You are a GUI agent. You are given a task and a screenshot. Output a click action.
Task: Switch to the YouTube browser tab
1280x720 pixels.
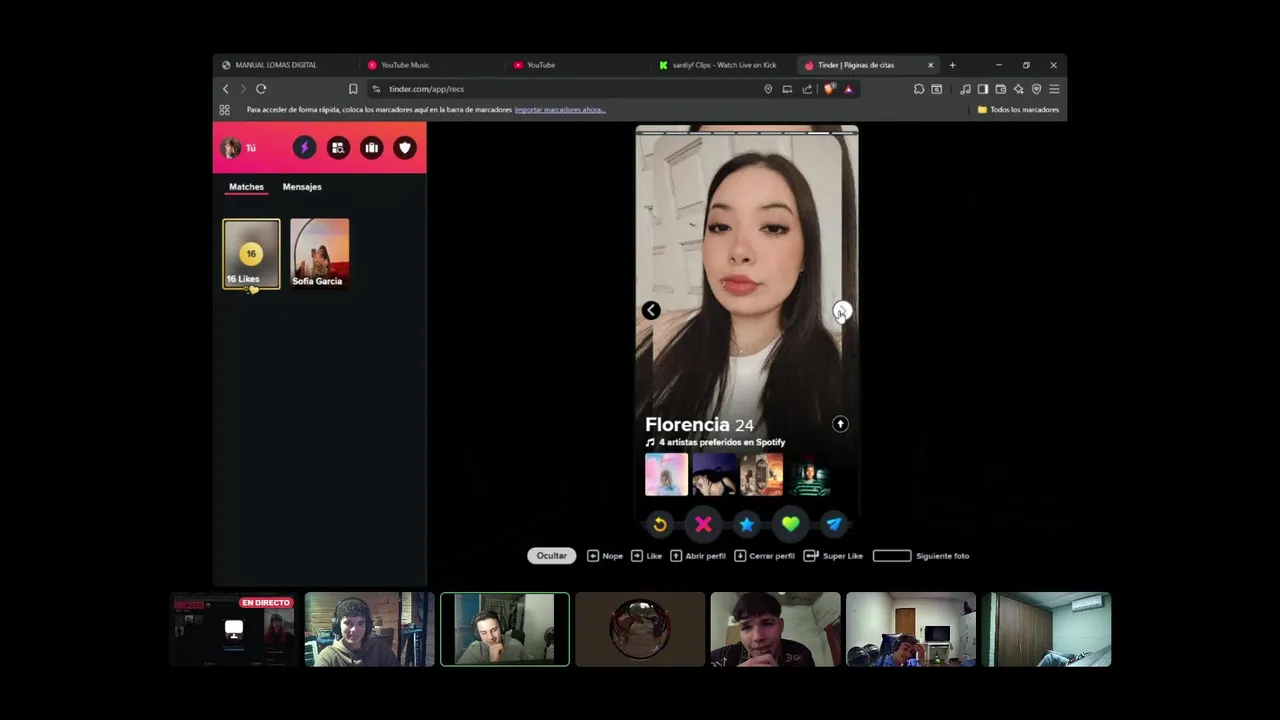click(x=578, y=65)
